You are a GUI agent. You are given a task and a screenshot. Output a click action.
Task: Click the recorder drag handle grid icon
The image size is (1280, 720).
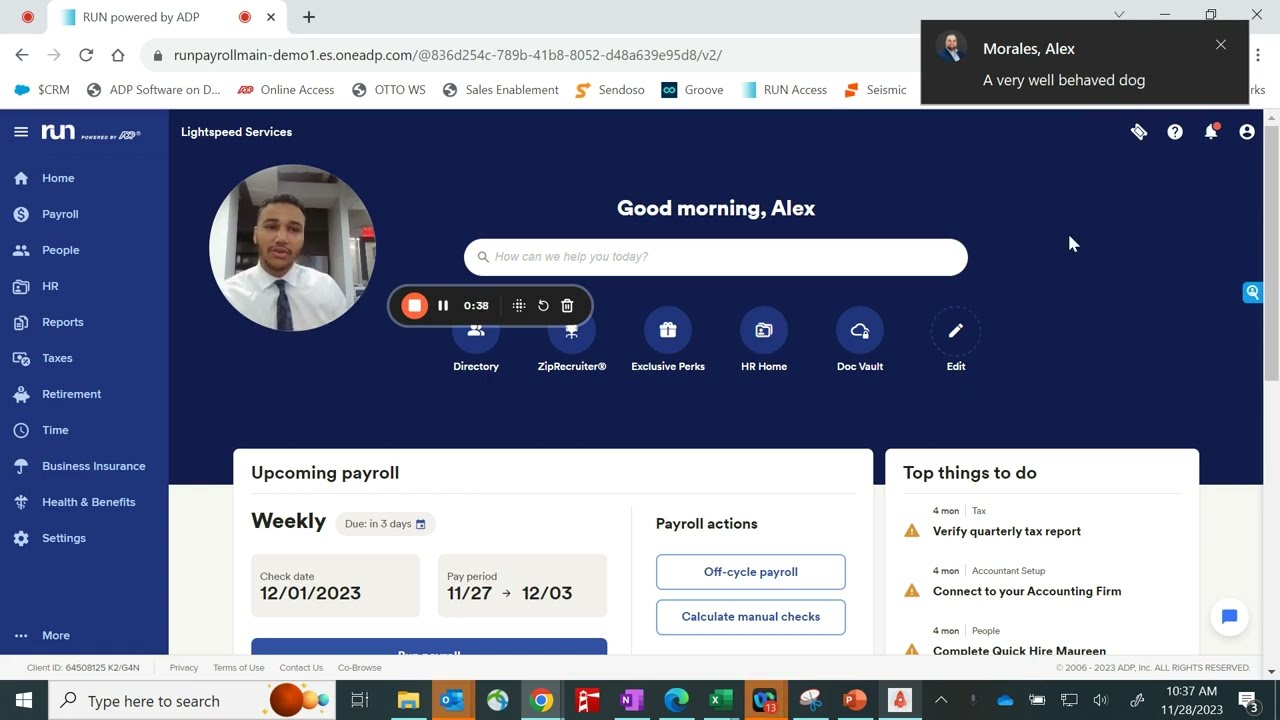(x=519, y=306)
